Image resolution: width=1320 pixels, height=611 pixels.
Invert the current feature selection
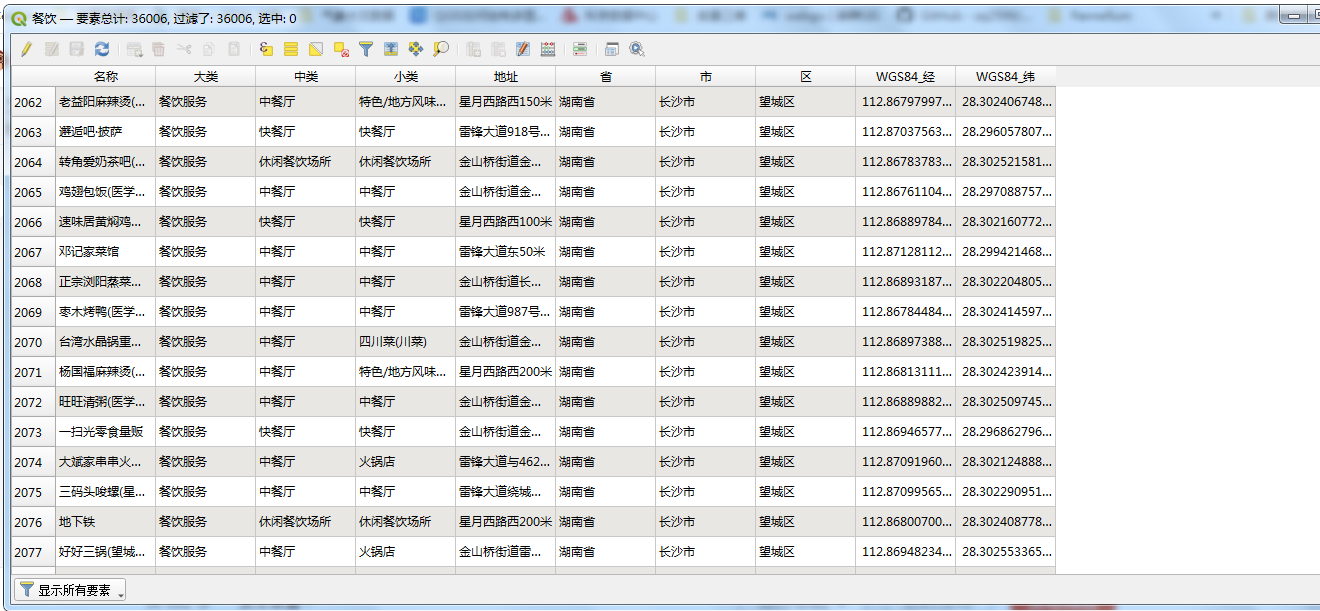coord(316,49)
